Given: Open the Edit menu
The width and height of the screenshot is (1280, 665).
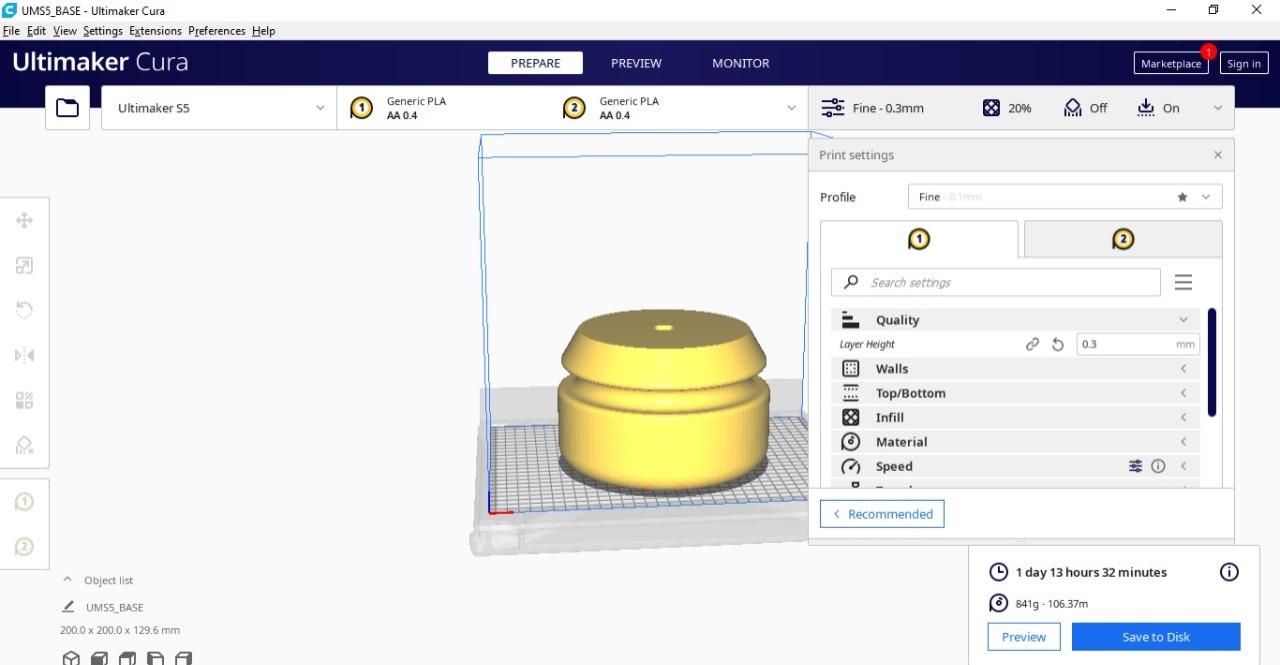Looking at the screenshot, I should [x=36, y=31].
